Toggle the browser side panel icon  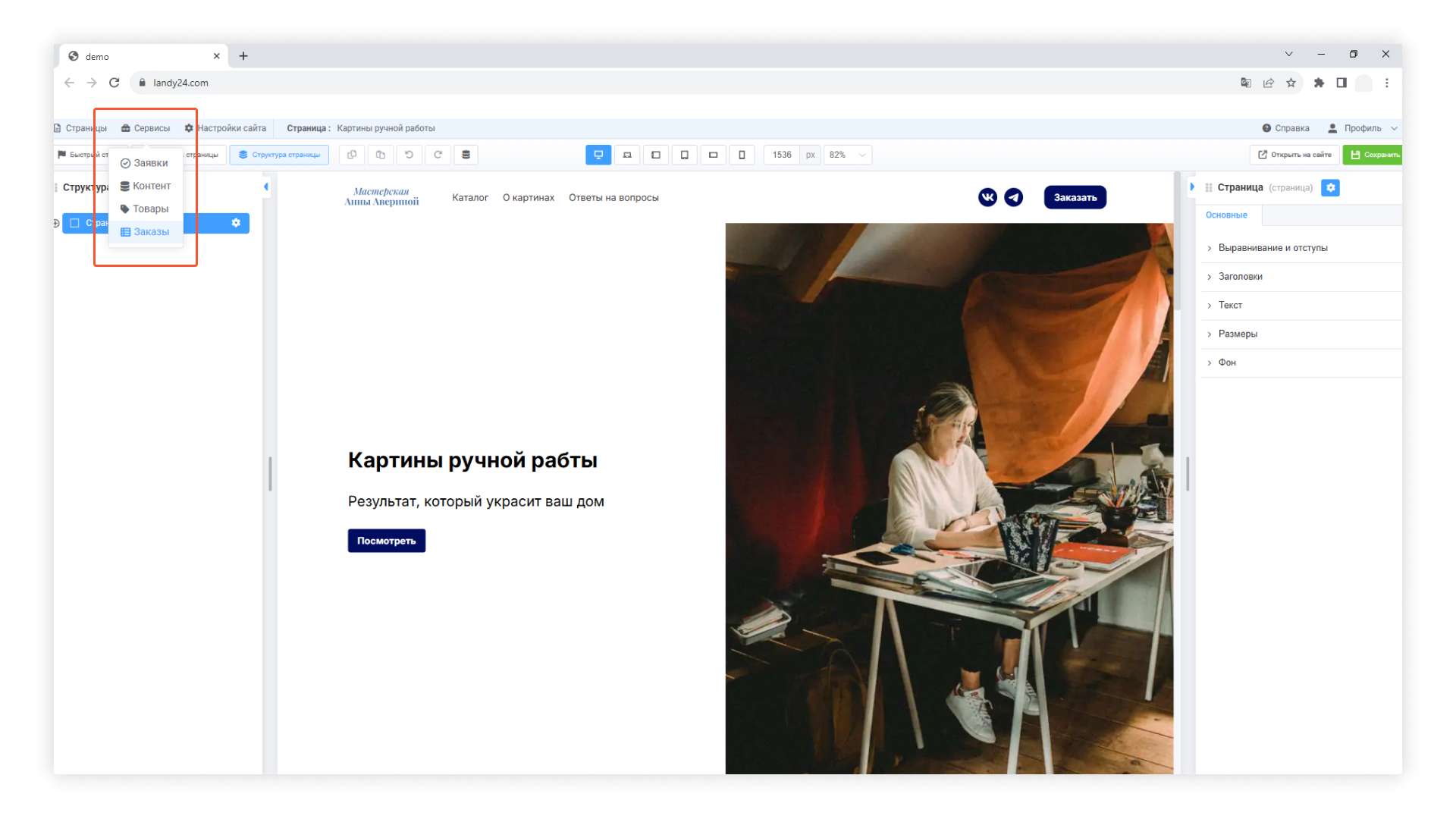(1341, 83)
